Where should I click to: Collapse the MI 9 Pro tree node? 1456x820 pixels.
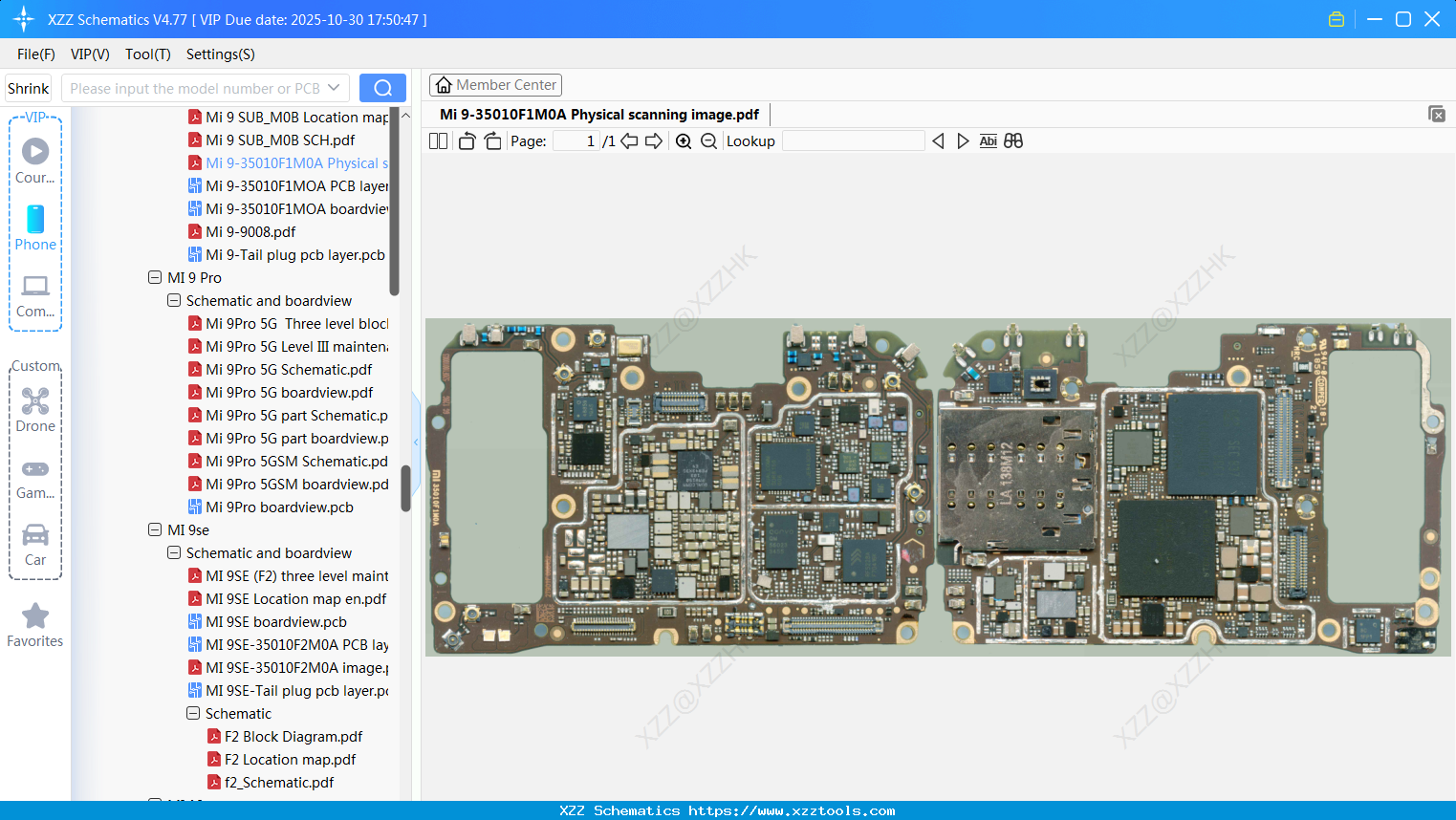tap(155, 277)
